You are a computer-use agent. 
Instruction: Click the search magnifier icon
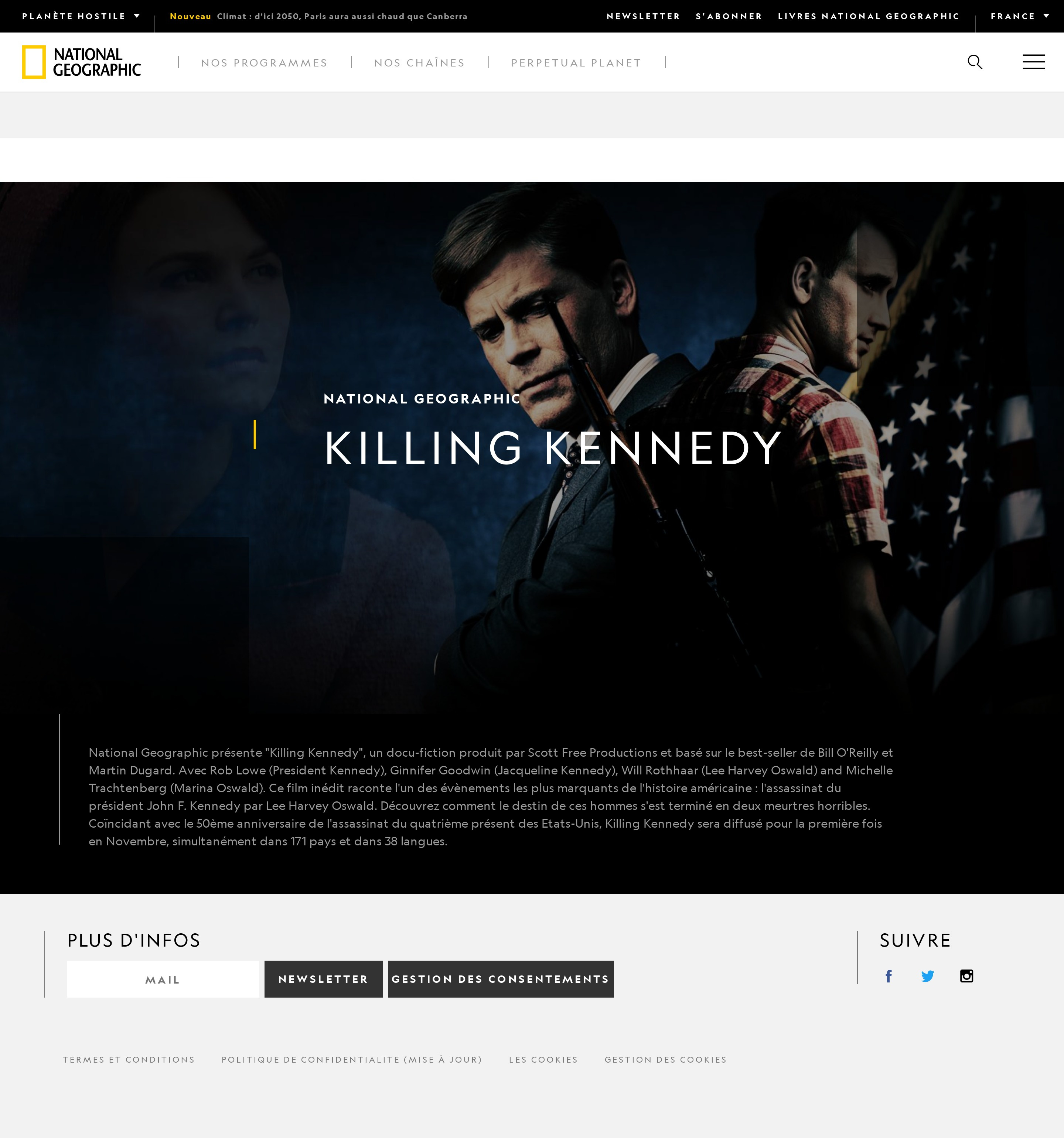pos(975,62)
